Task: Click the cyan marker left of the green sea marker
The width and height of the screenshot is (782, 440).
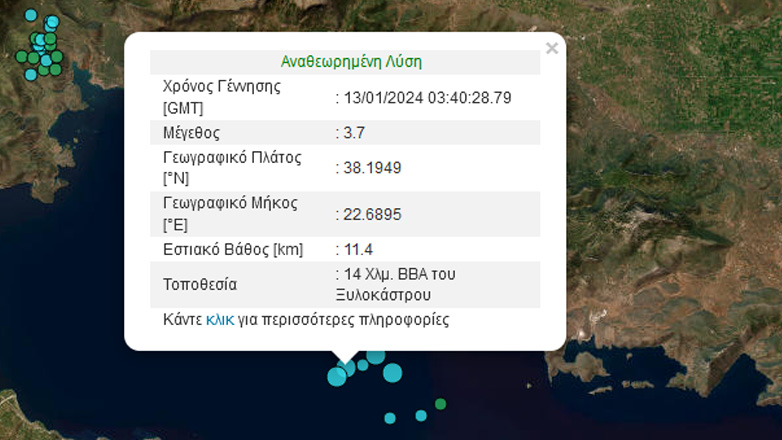Action: coord(421,415)
